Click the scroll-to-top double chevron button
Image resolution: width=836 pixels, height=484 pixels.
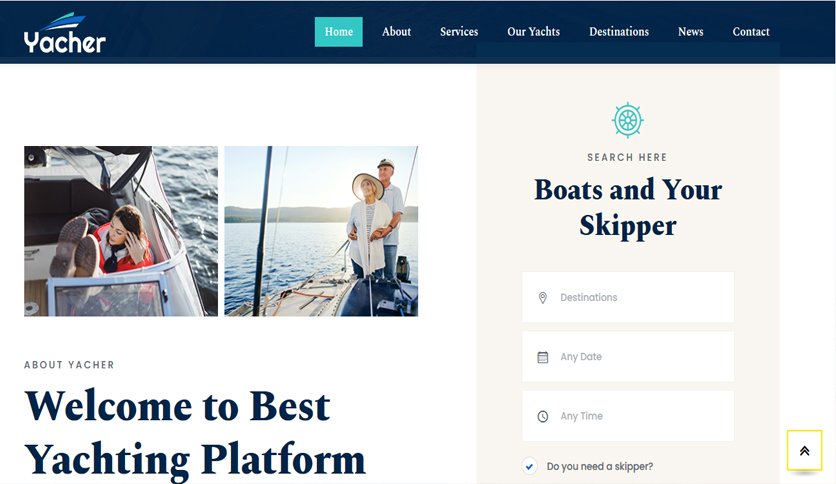(x=804, y=450)
